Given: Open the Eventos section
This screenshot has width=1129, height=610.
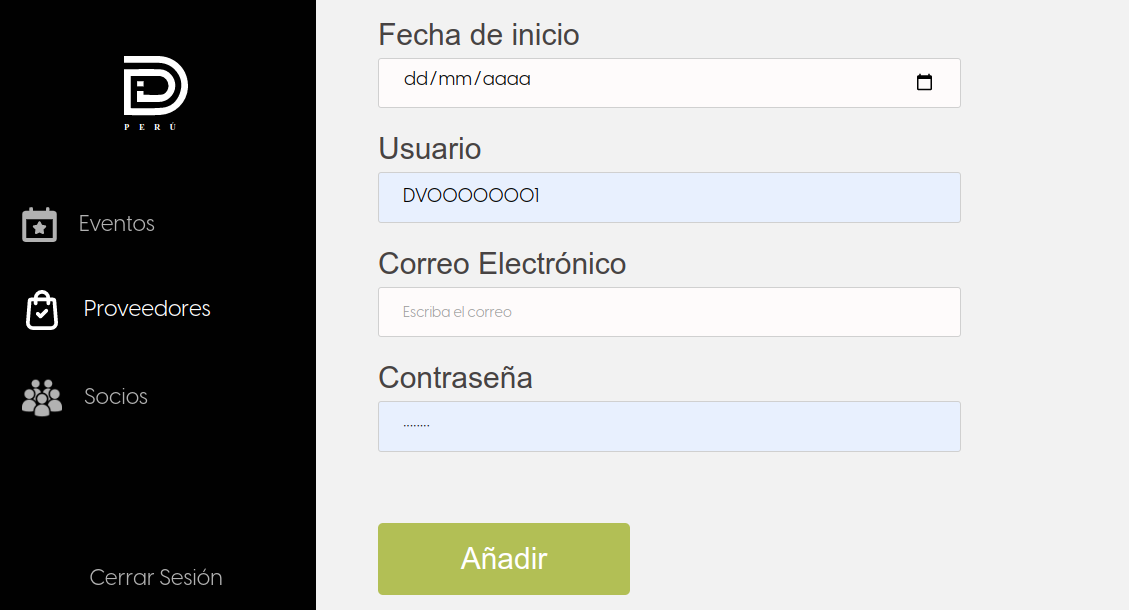Looking at the screenshot, I should [116, 223].
